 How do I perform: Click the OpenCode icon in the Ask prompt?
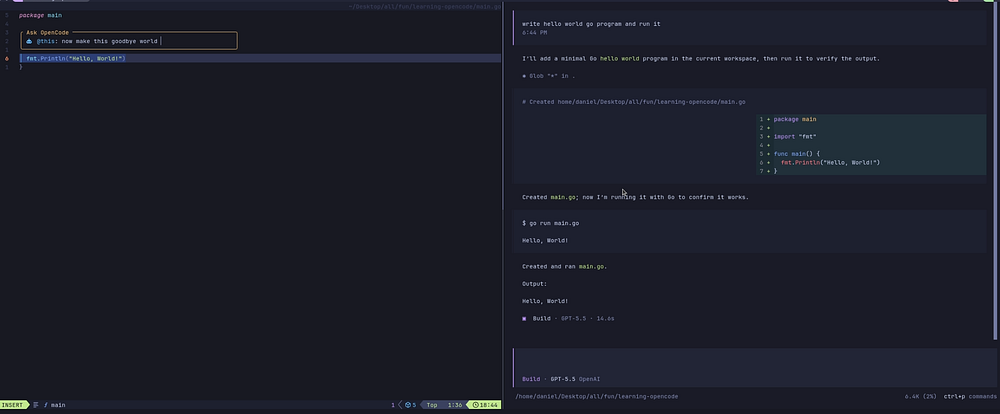click(29, 41)
